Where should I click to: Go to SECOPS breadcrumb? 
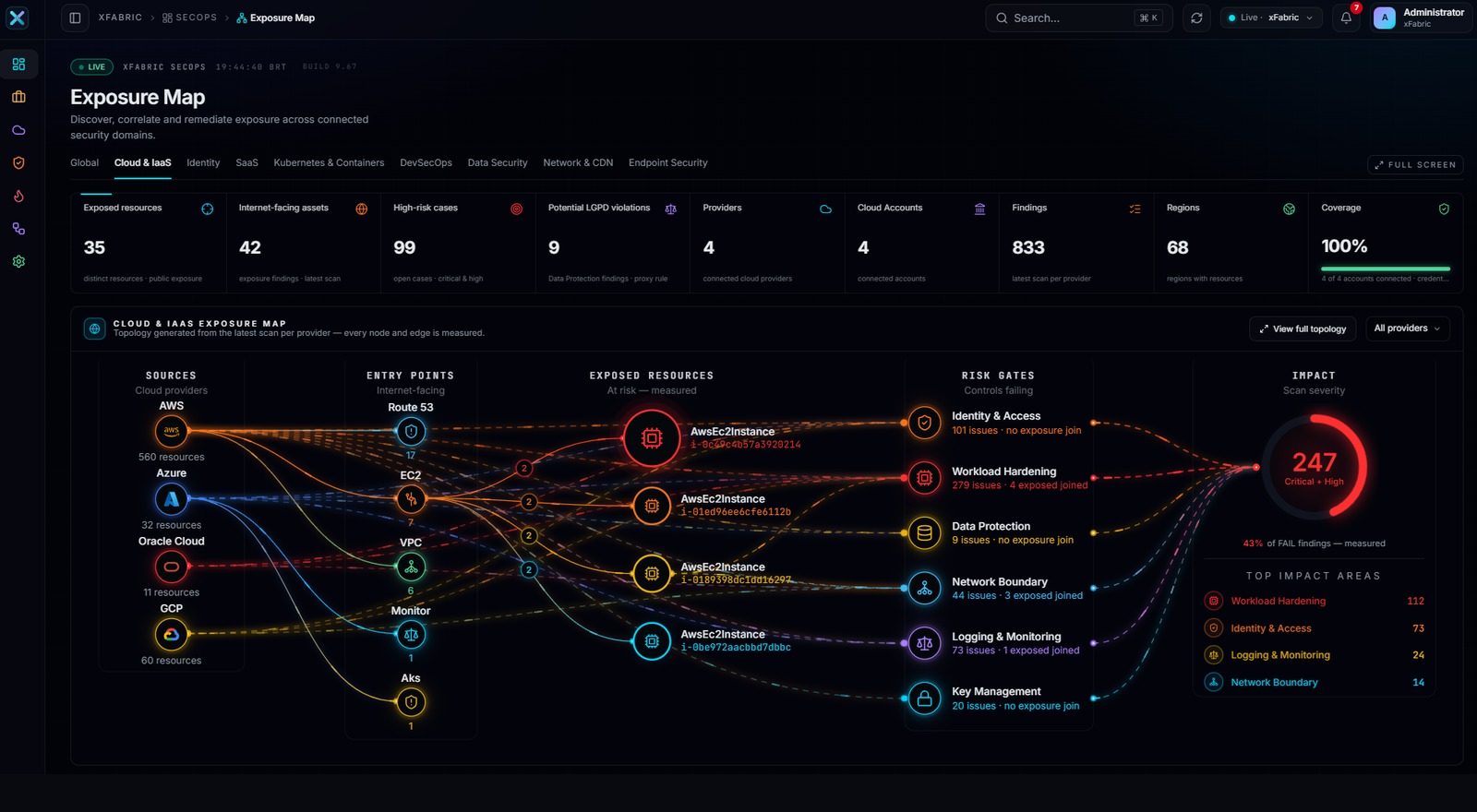189,18
